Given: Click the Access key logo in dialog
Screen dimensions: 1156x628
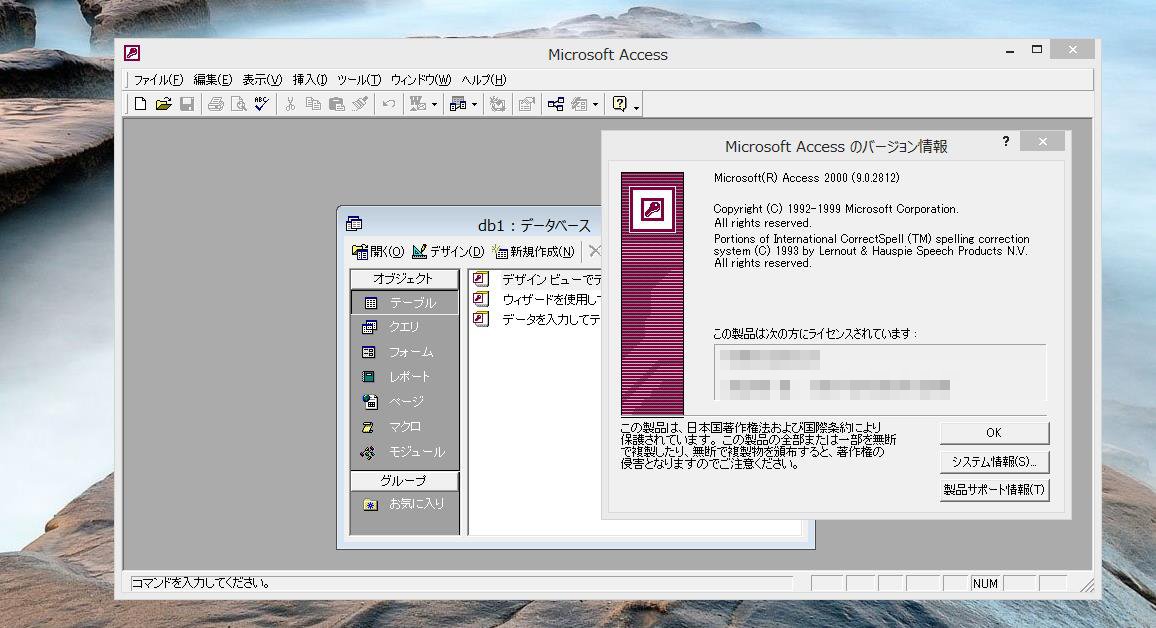Looking at the screenshot, I should (x=652, y=209).
